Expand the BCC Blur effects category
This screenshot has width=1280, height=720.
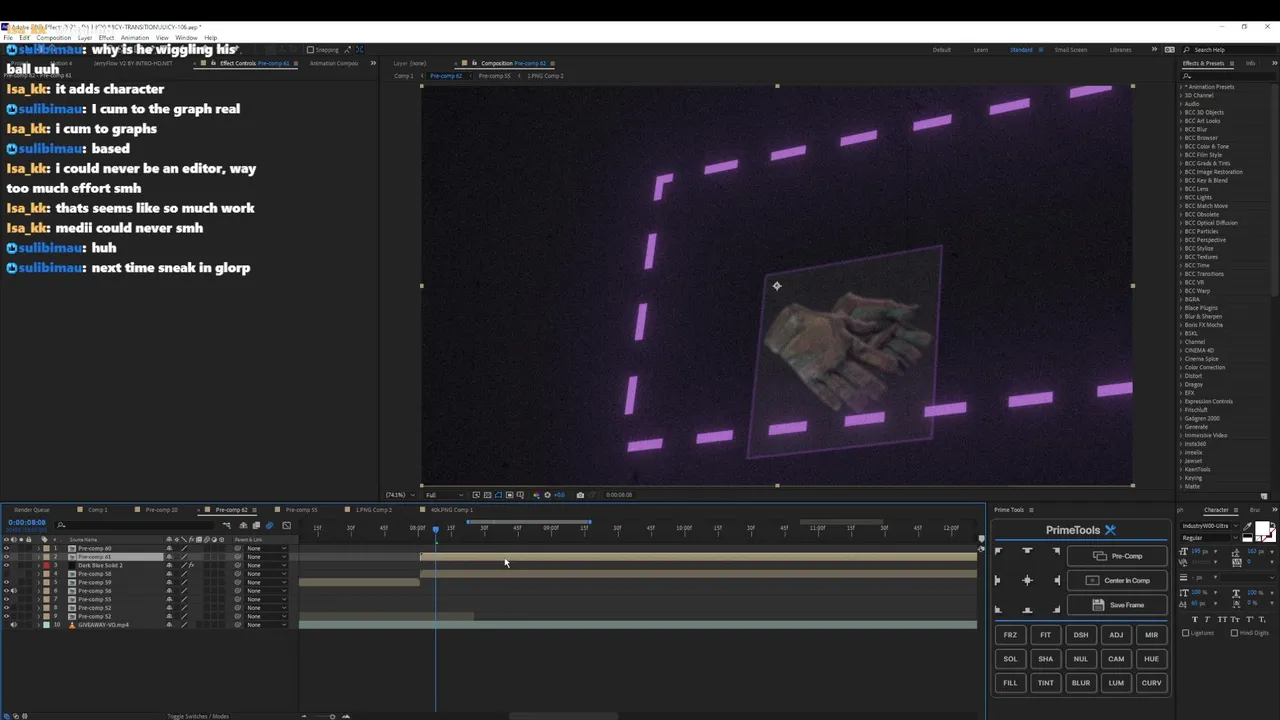[x=1182, y=129]
